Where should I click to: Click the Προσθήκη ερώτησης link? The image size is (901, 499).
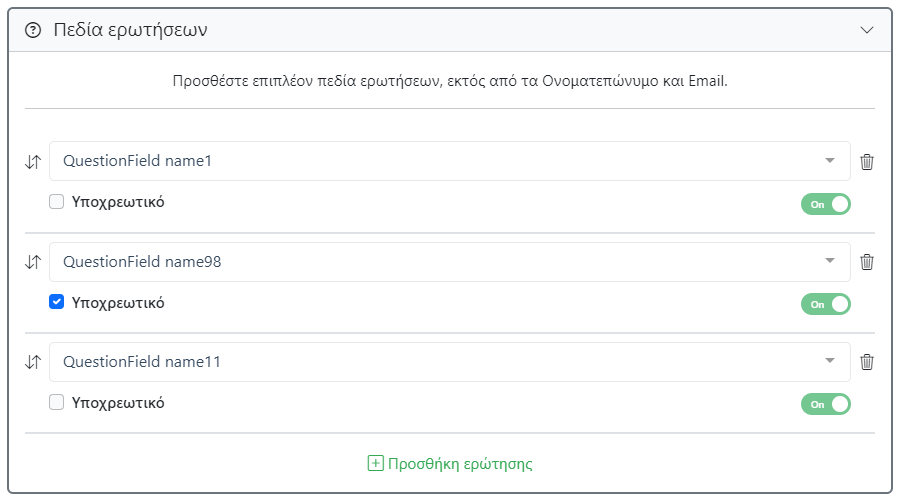pos(460,464)
